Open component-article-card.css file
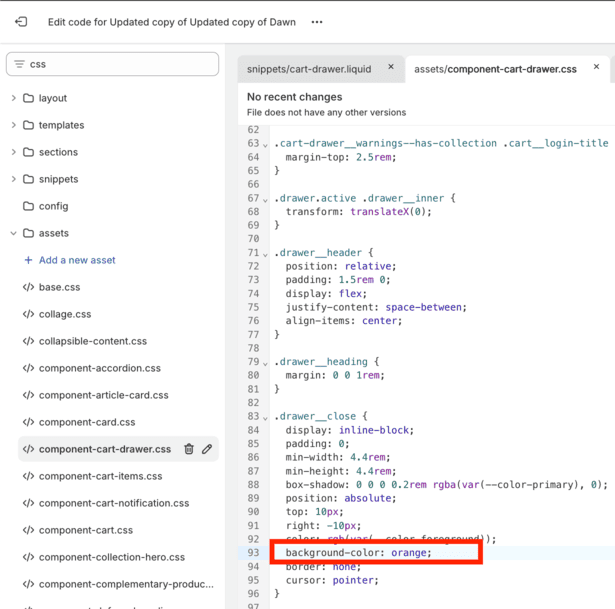Viewport: 615px width, 609px height. [104, 395]
